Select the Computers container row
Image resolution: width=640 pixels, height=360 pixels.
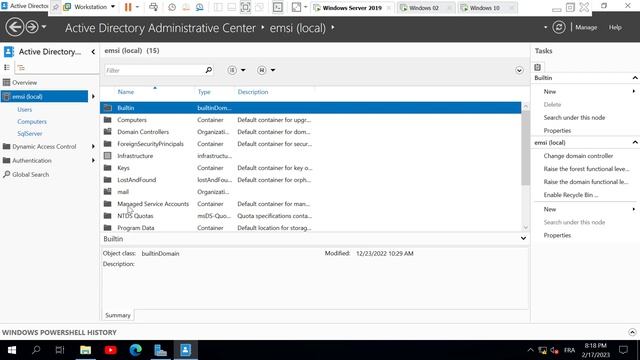(x=311, y=120)
